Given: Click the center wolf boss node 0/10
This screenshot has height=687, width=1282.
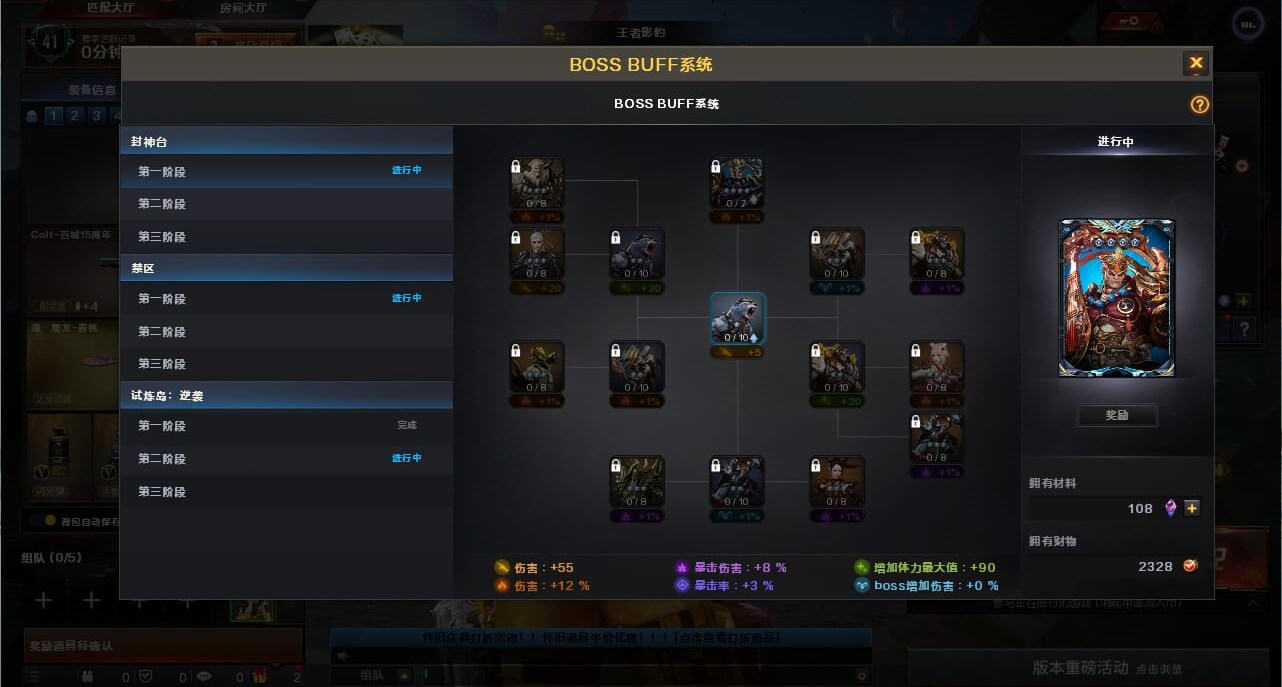Looking at the screenshot, I should [x=738, y=318].
